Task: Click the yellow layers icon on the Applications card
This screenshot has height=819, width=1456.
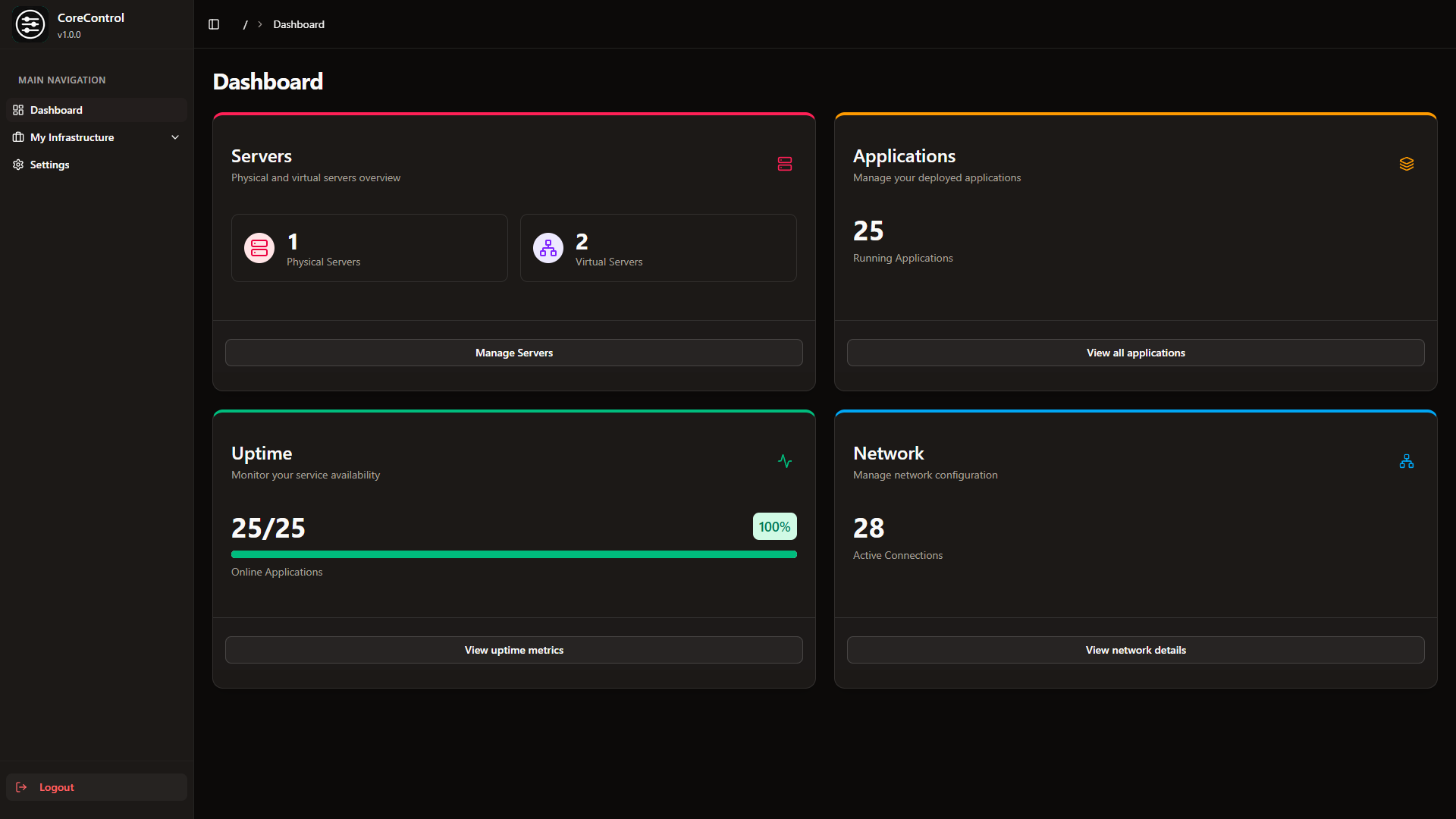Action: [x=1407, y=164]
